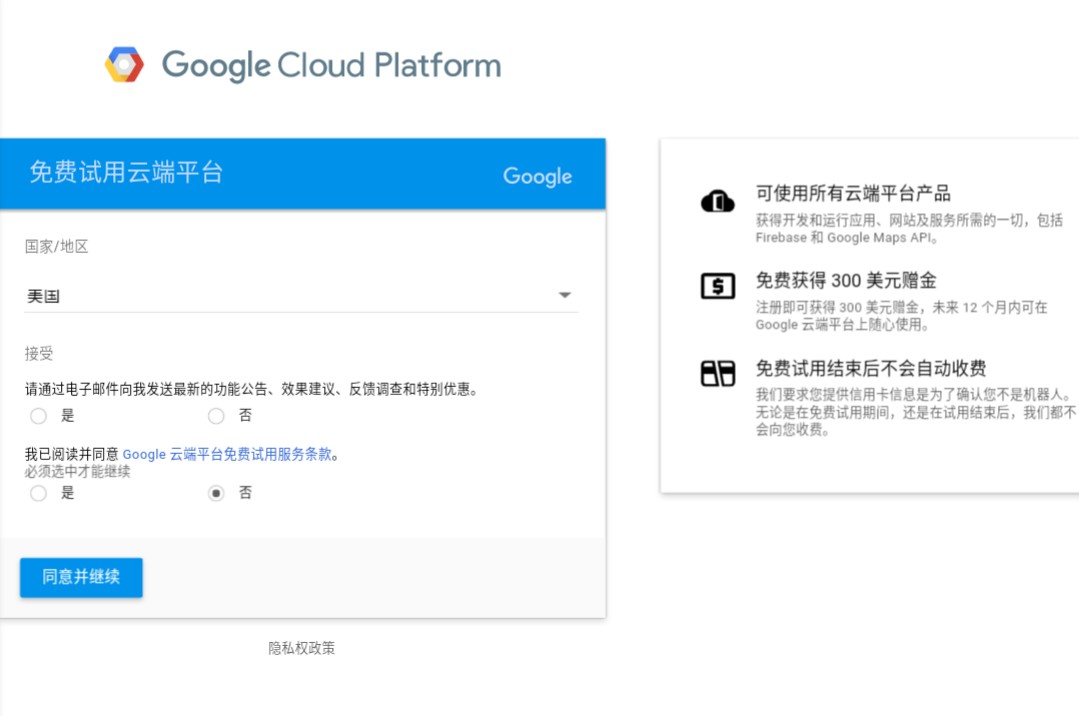This screenshot has width=1079, height=716.
Task: Click the 免费获得 300 美元赠金 heading
Action: tap(845, 281)
